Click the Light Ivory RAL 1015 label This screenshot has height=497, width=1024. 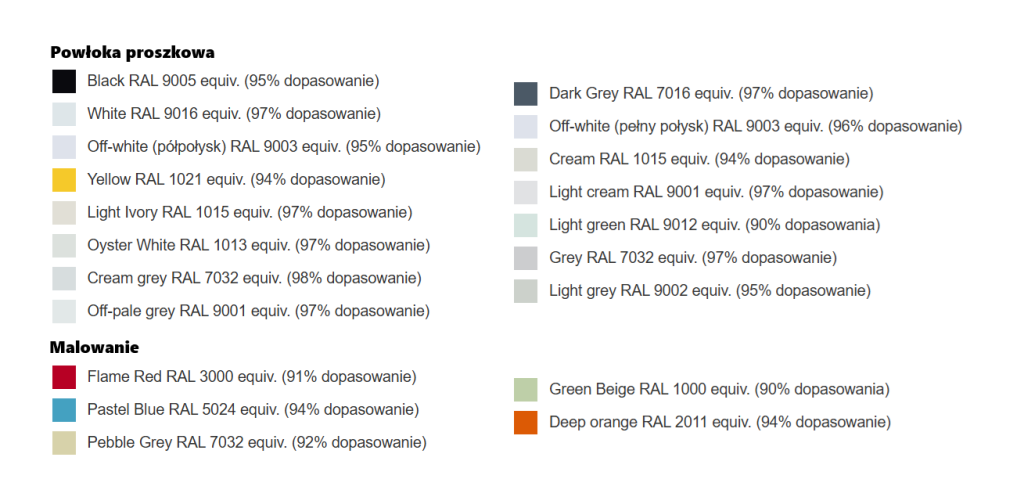[x=249, y=212]
